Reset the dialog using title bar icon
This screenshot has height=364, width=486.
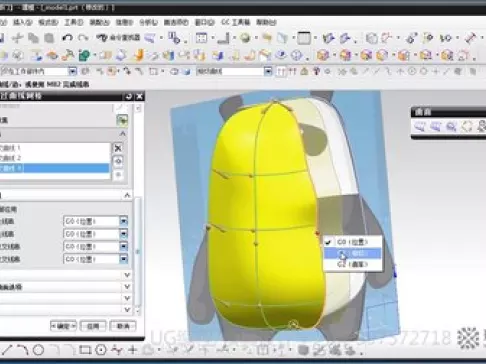tap(129, 97)
